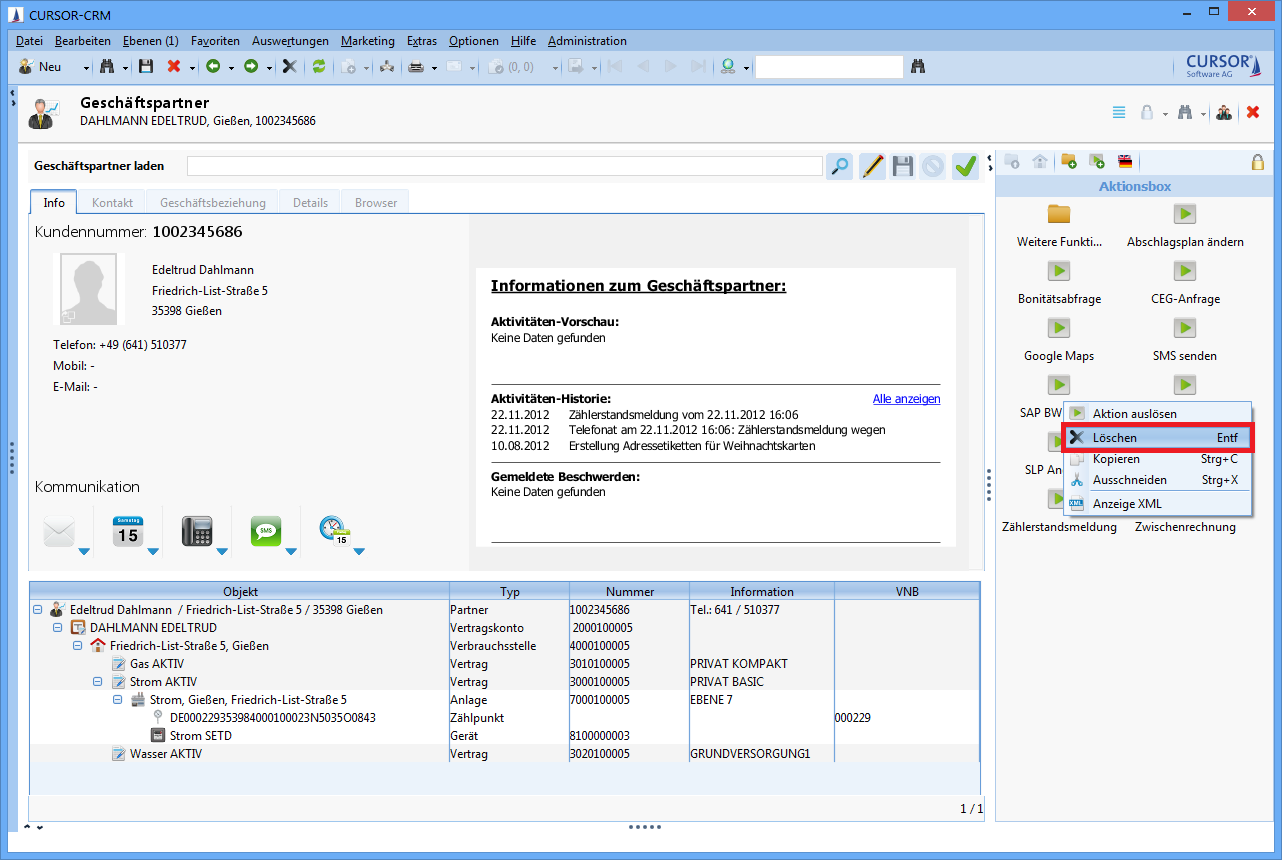Click the German flag icon in Aktionsbox toolbar
This screenshot has width=1282, height=860.
(x=1125, y=161)
